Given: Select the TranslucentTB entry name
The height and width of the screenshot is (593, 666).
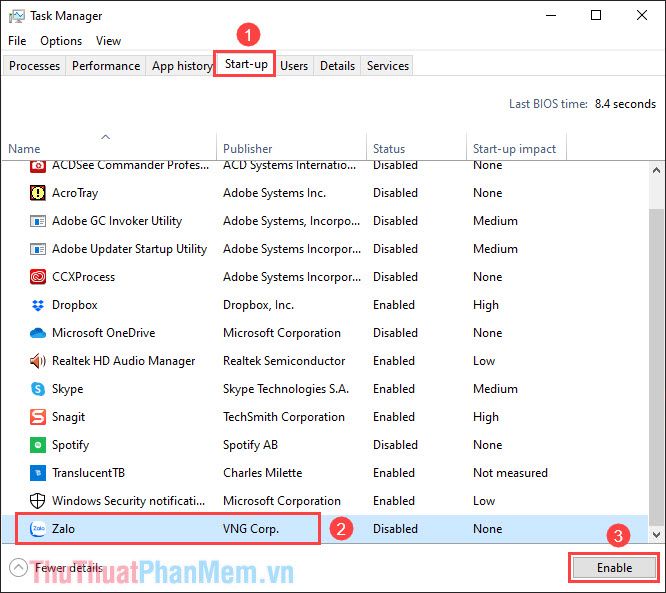Looking at the screenshot, I should point(88,473).
